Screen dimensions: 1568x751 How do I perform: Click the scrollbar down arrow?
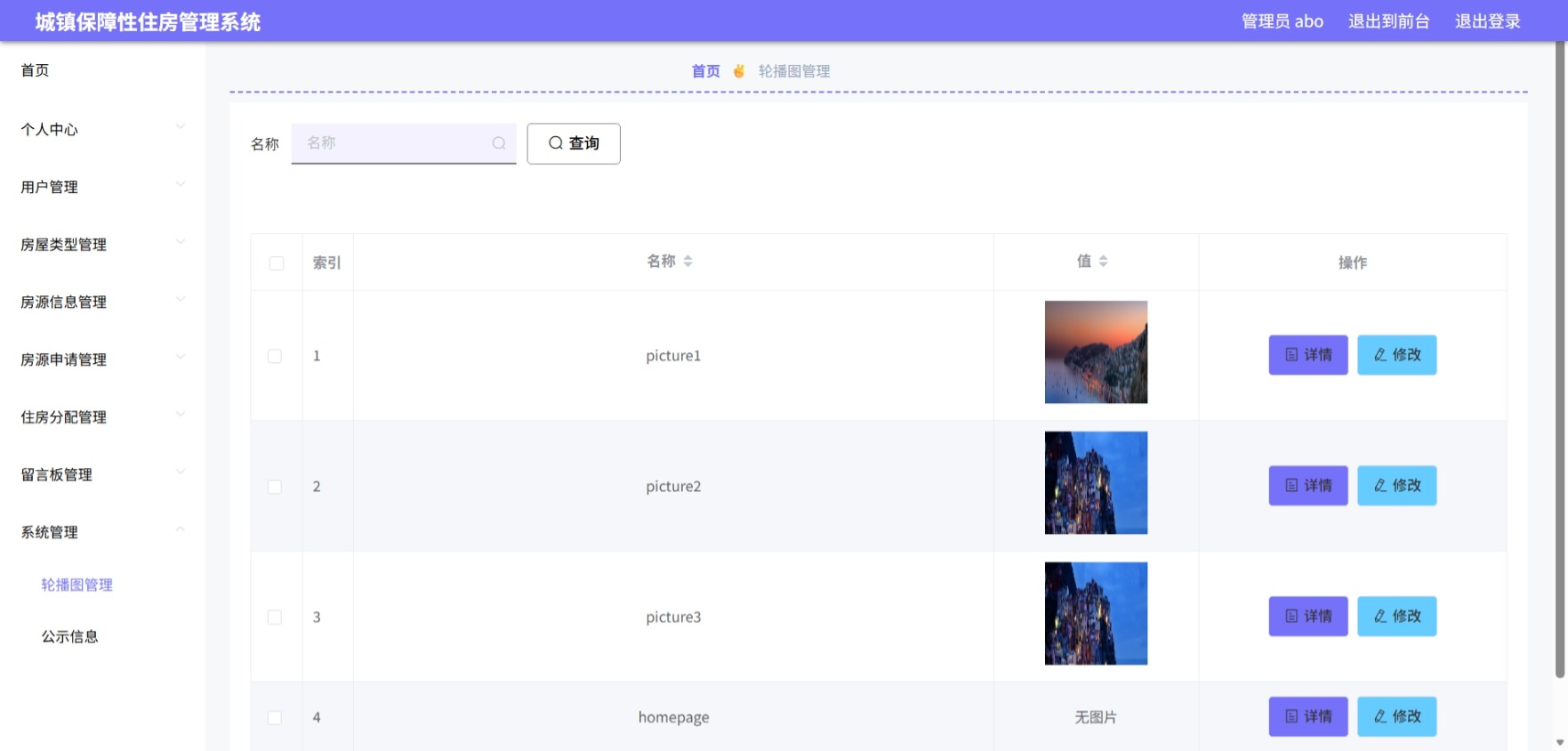(1560, 742)
